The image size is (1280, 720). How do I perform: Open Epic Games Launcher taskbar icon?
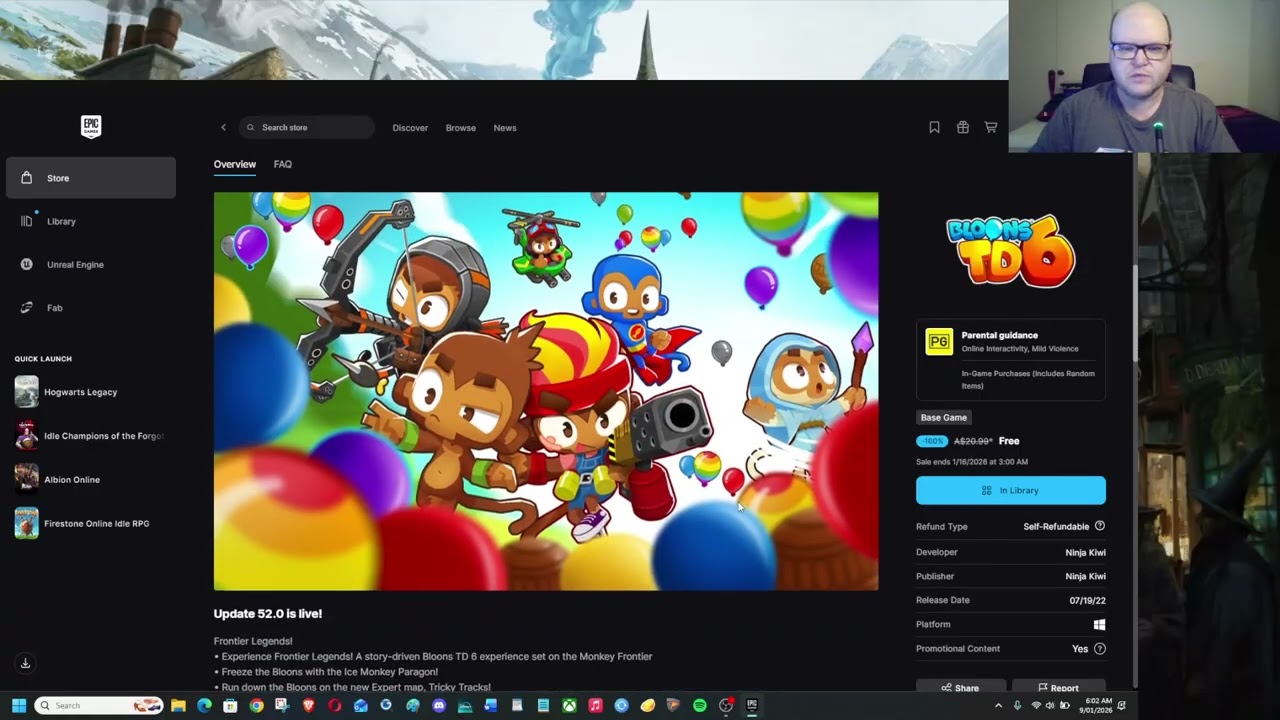(752, 705)
